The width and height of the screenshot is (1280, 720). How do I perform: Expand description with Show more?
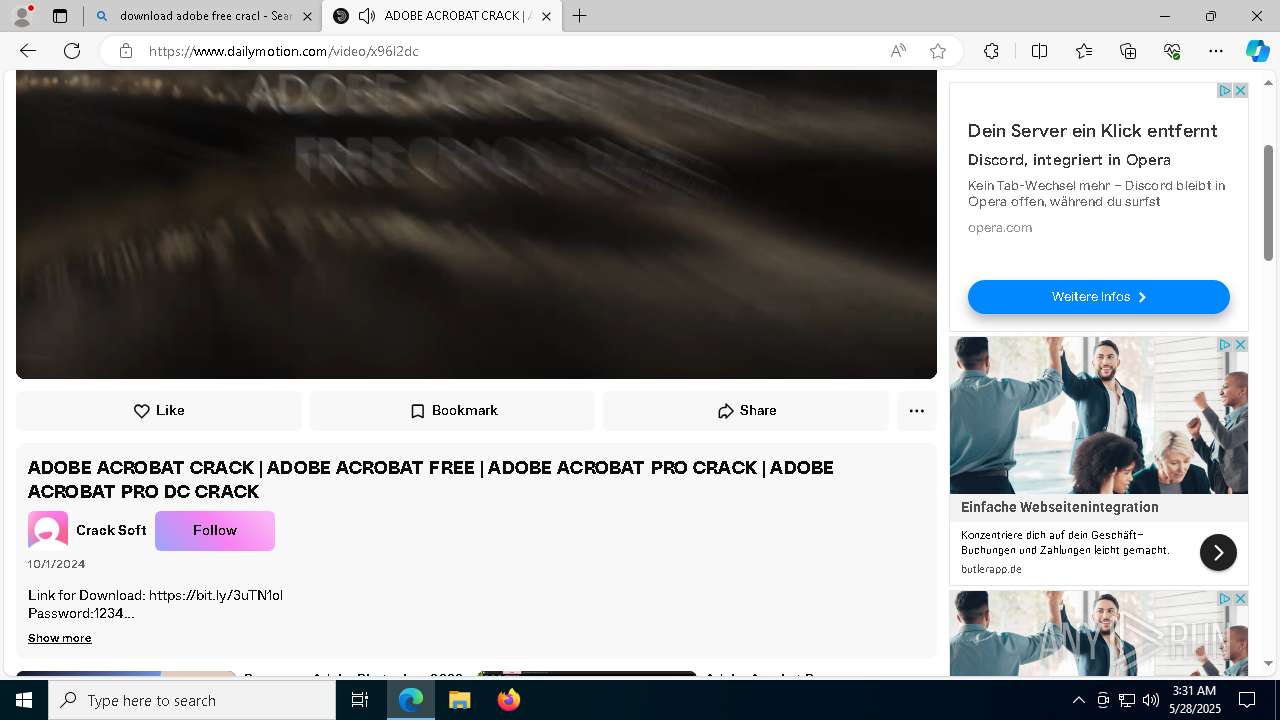pyautogui.click(x=60, y=638)
